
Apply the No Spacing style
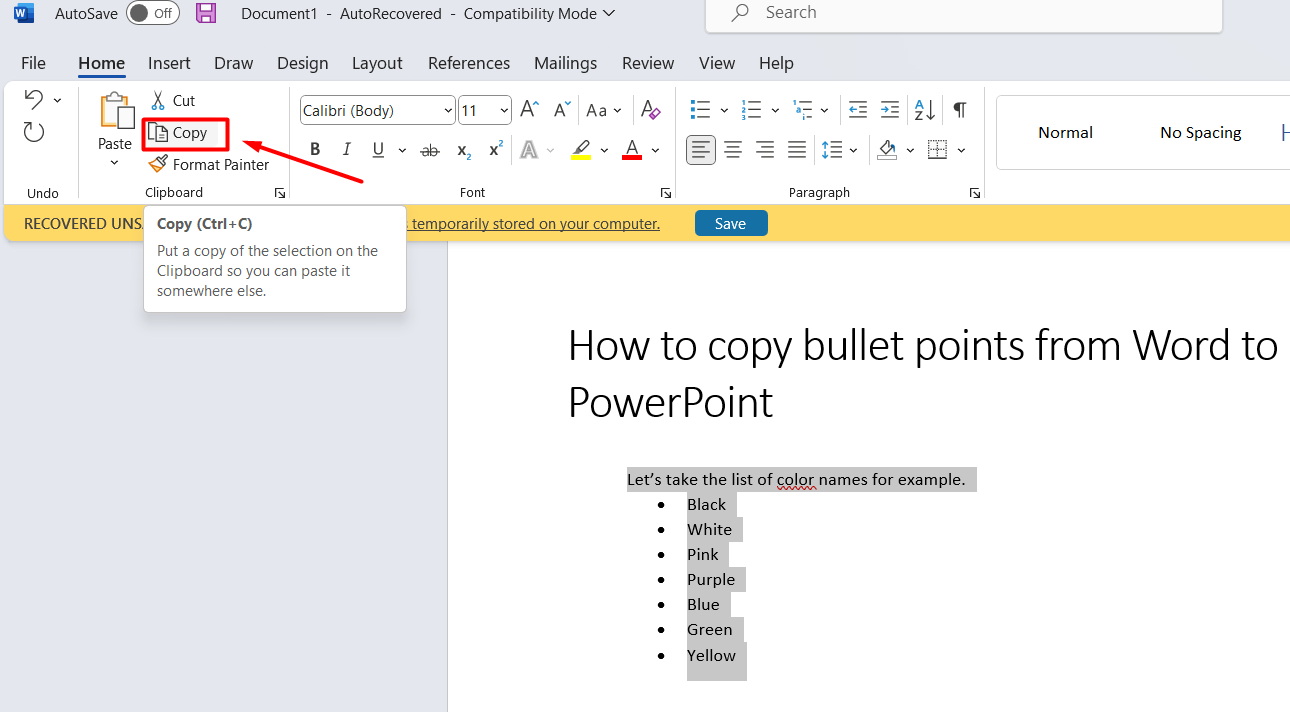pyautogui.click(x=1200, y=132)
